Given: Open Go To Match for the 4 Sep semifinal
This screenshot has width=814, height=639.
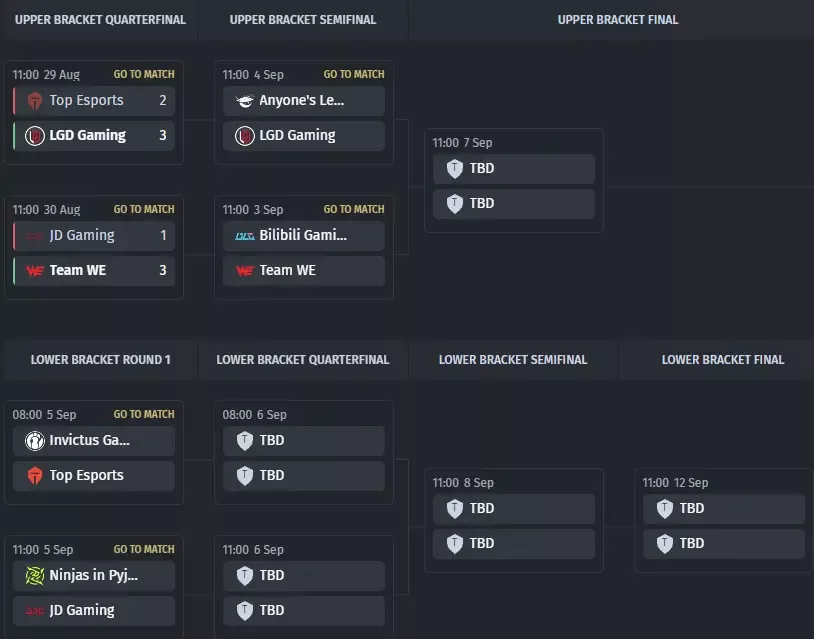Looking at the screenshot, I should (x=354, y=74).
